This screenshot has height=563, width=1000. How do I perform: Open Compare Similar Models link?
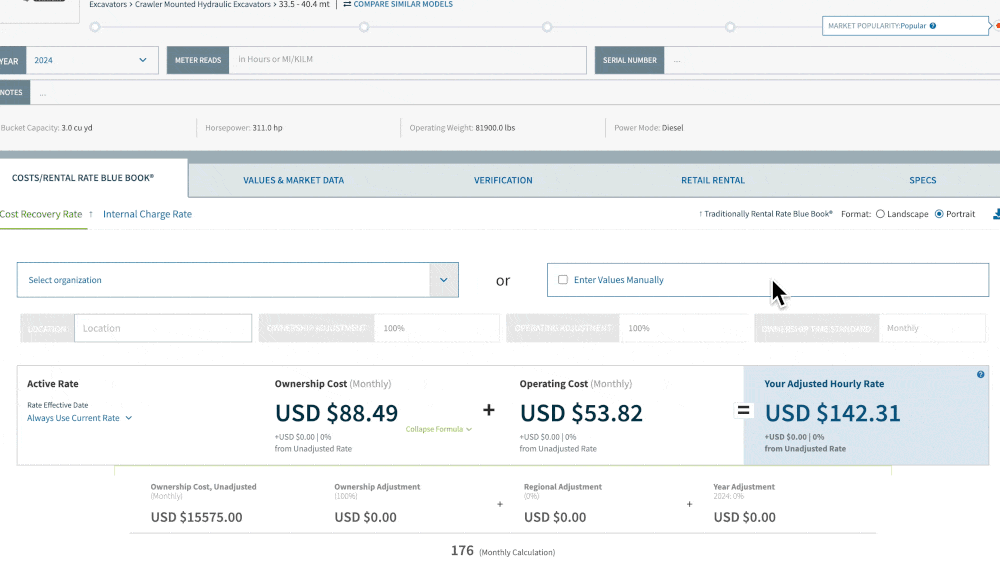pos(398,4)
